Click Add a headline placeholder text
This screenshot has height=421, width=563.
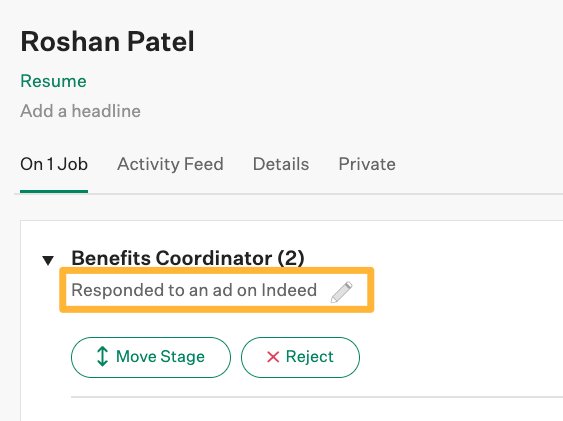(80, 111)
